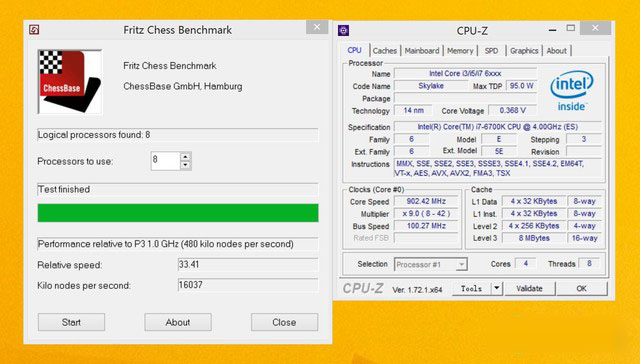Screen dimensions: 640x364
Task: Click the Code Name value Skylake
Action: (431, 86)
